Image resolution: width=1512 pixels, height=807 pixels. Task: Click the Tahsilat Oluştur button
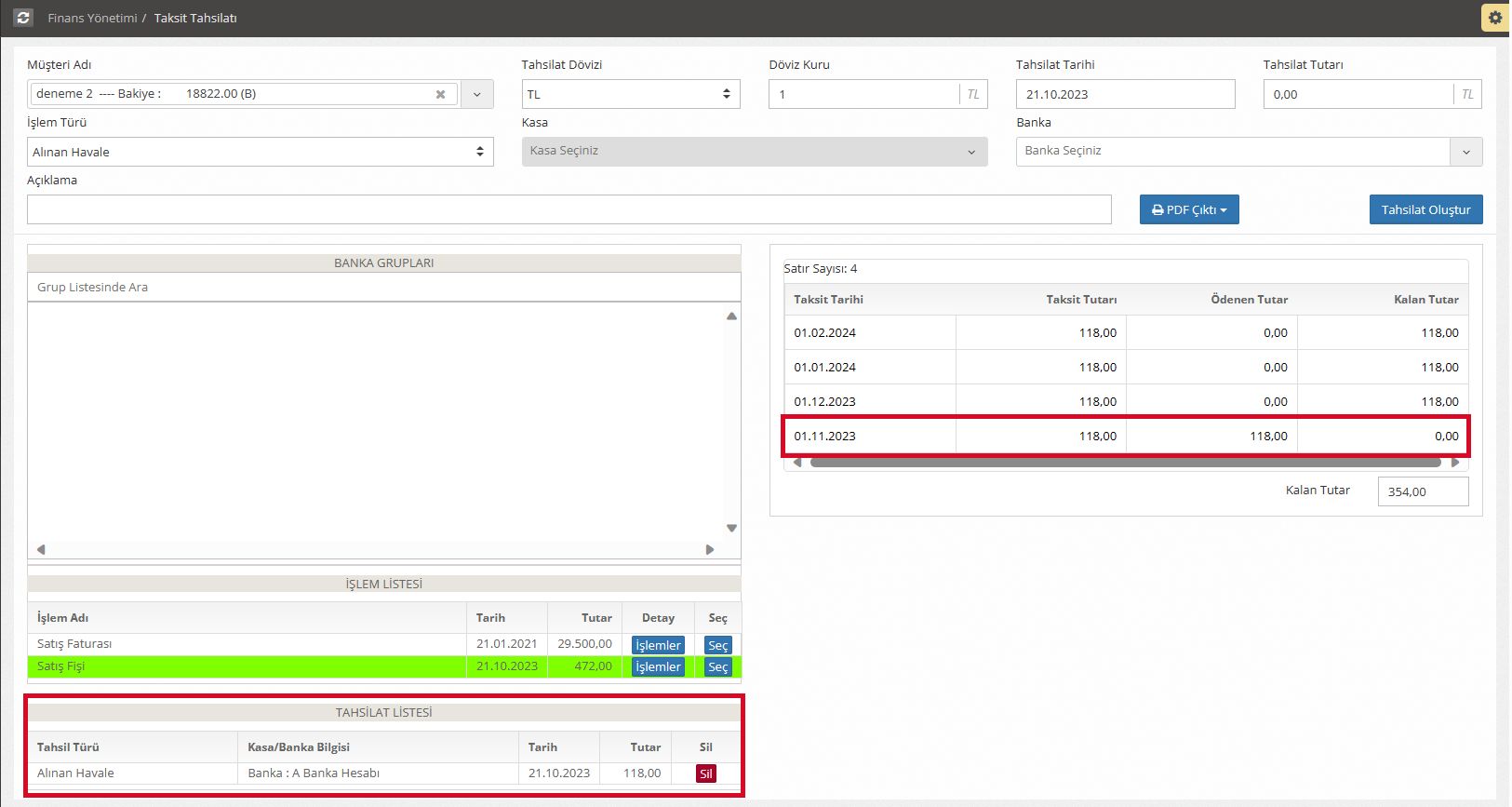(x=1425, y=209)
